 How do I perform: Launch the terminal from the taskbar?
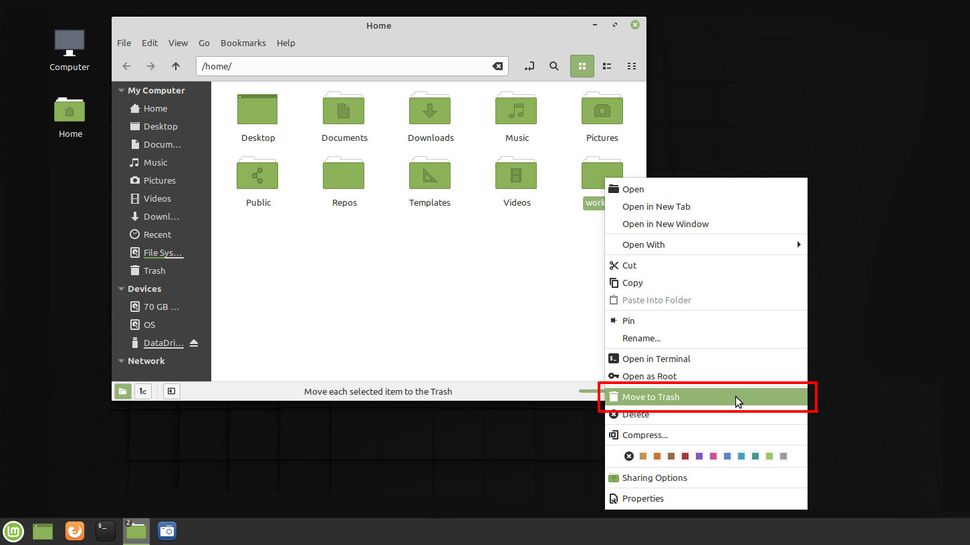click(x=105, y=531)
